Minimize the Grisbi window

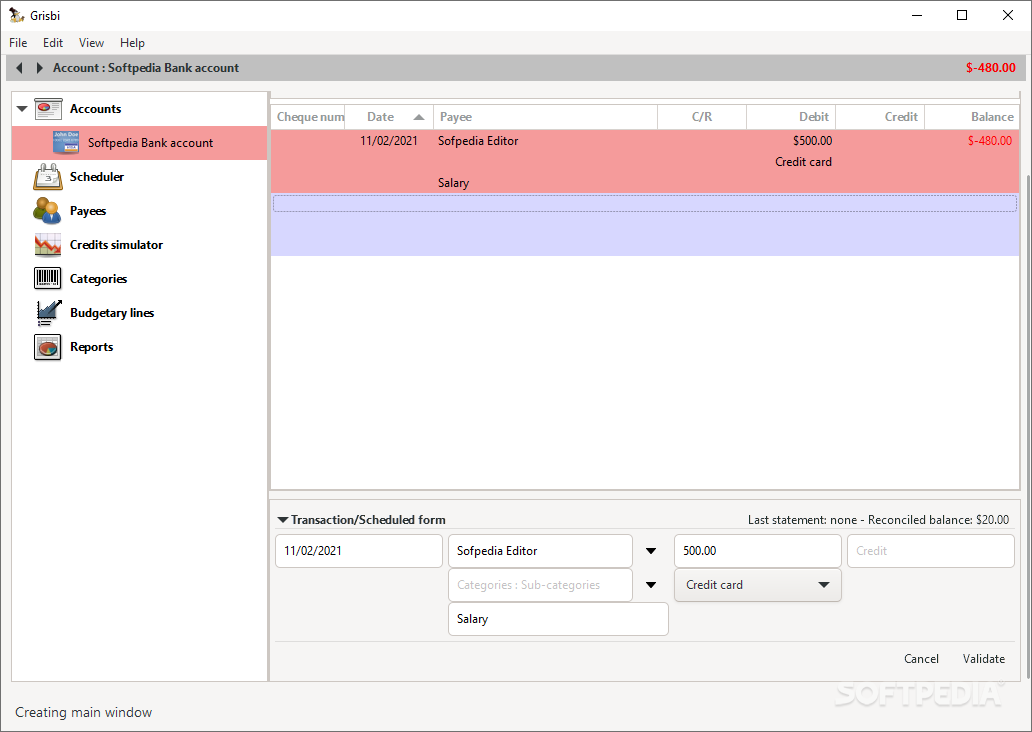point(916,15)
